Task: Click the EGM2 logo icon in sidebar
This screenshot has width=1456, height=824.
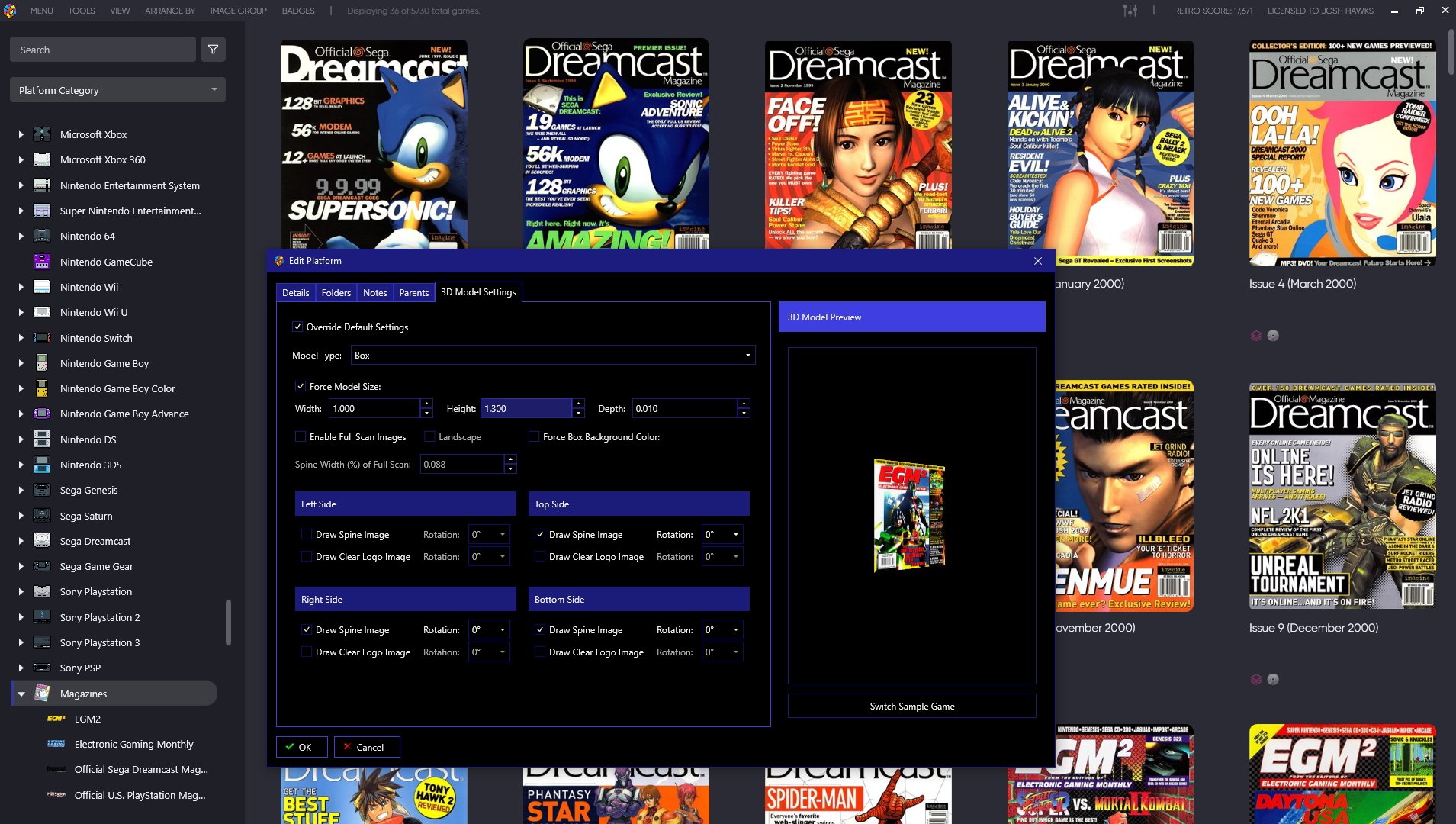Action: (56, 719)
